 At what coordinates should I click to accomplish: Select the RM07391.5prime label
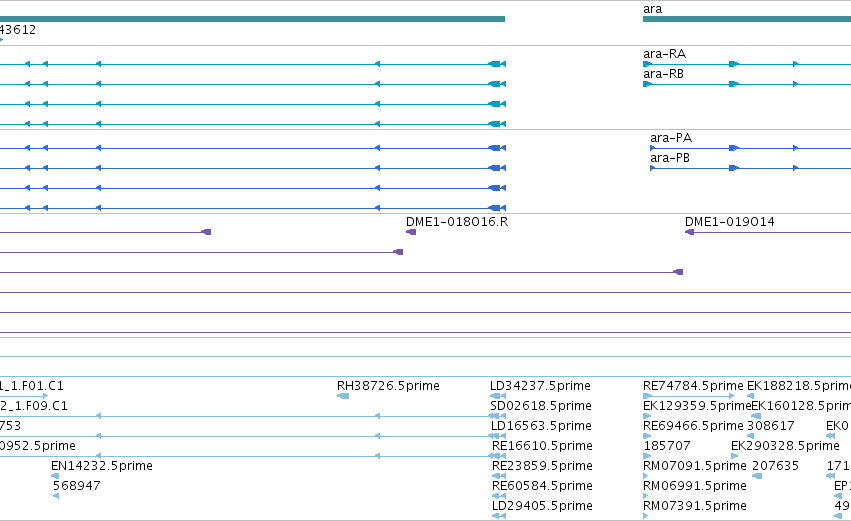(695, 506)
